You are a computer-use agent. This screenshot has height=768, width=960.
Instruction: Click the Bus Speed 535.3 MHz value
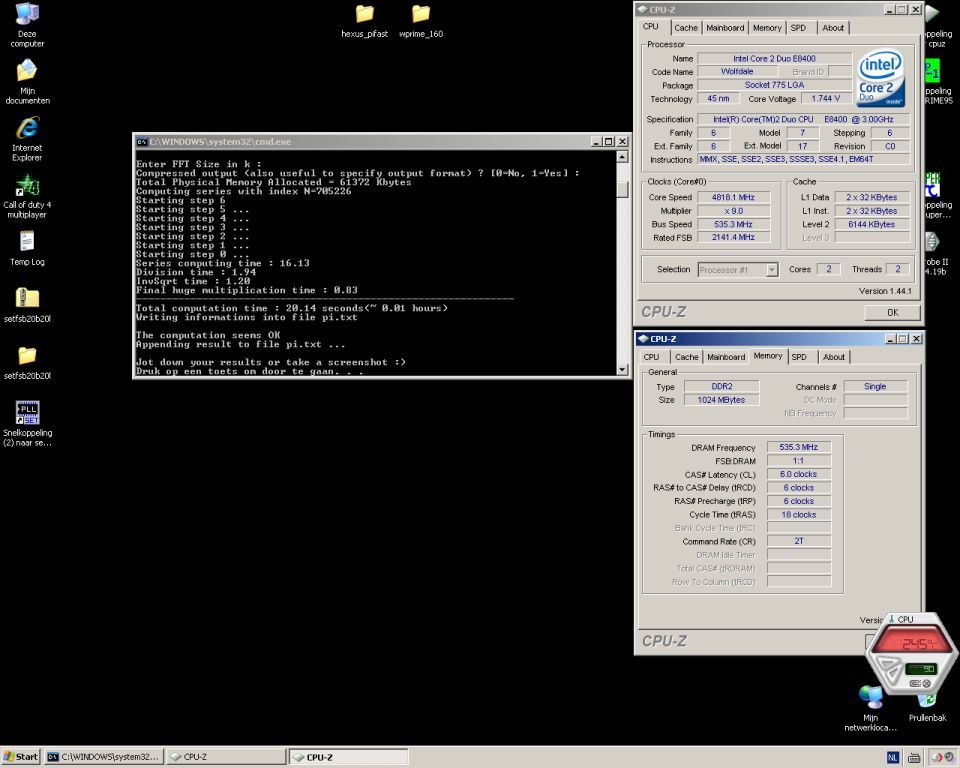point(733,224)
